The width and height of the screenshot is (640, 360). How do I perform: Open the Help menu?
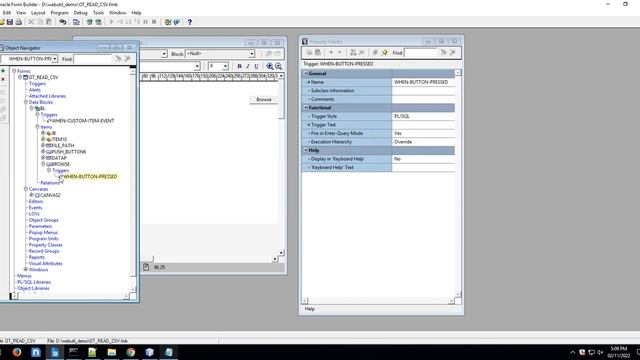136,13
